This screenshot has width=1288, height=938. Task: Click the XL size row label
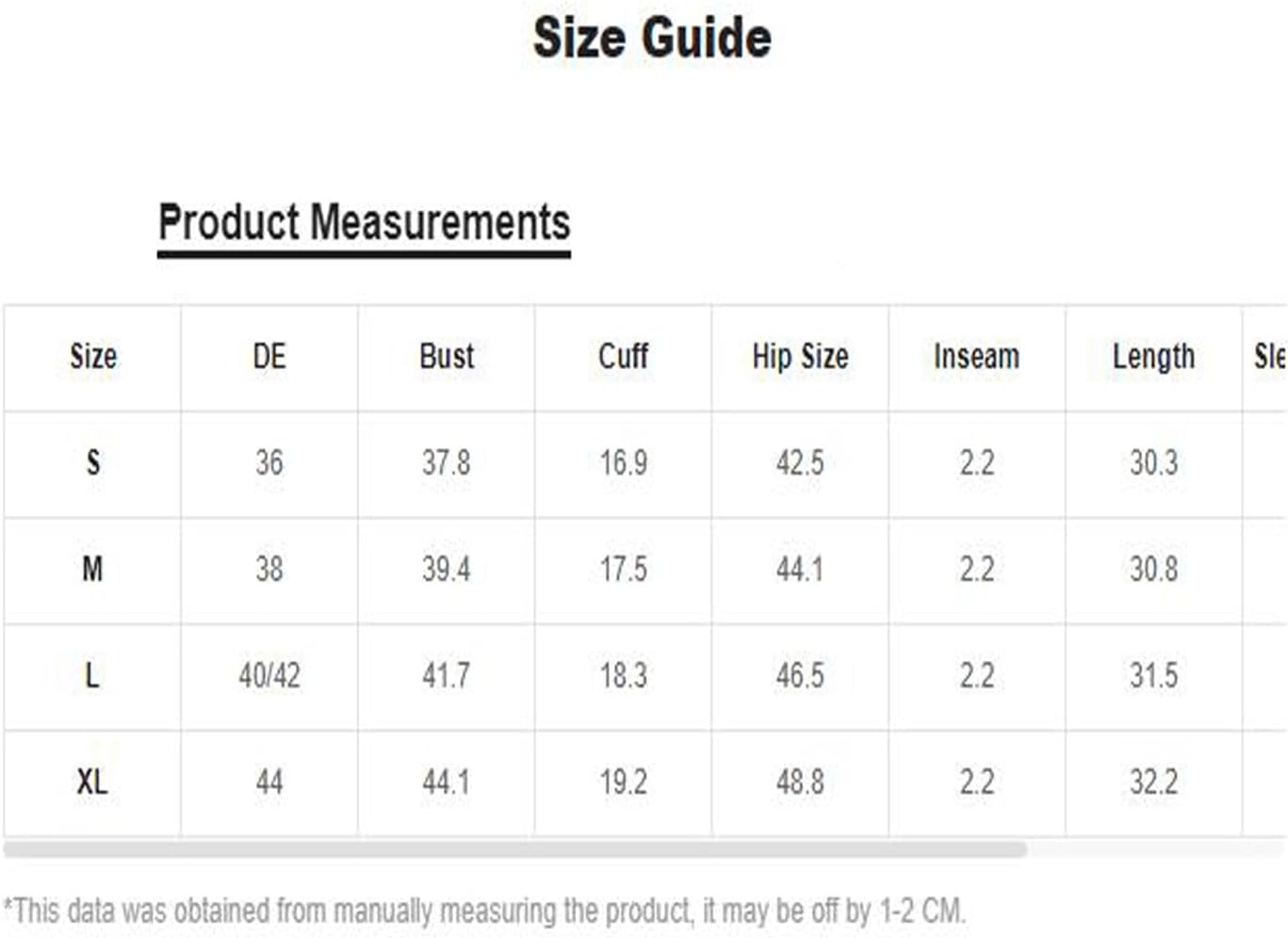[92, 782]
